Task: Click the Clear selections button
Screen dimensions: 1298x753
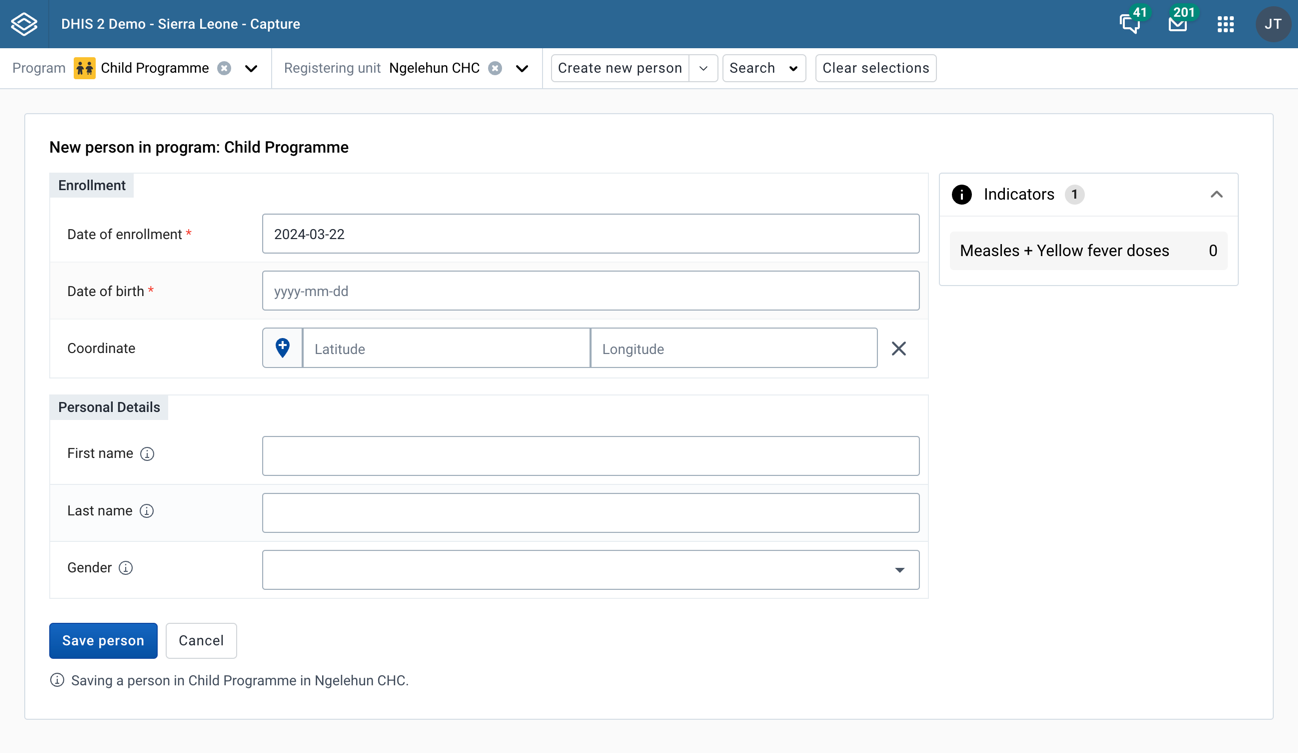Action: [875, 68]
